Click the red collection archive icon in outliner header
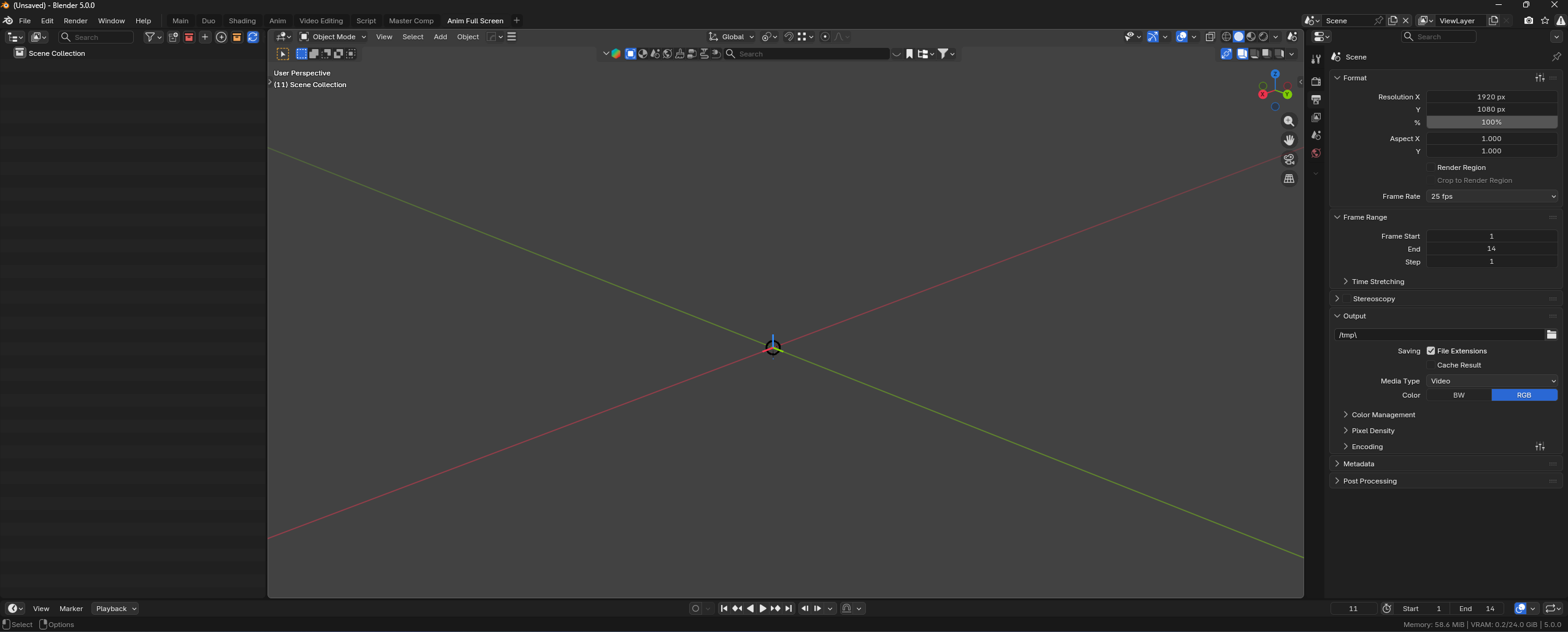Image resolution: width=1568 pixels, height=632 pixels. coord(189,37)
